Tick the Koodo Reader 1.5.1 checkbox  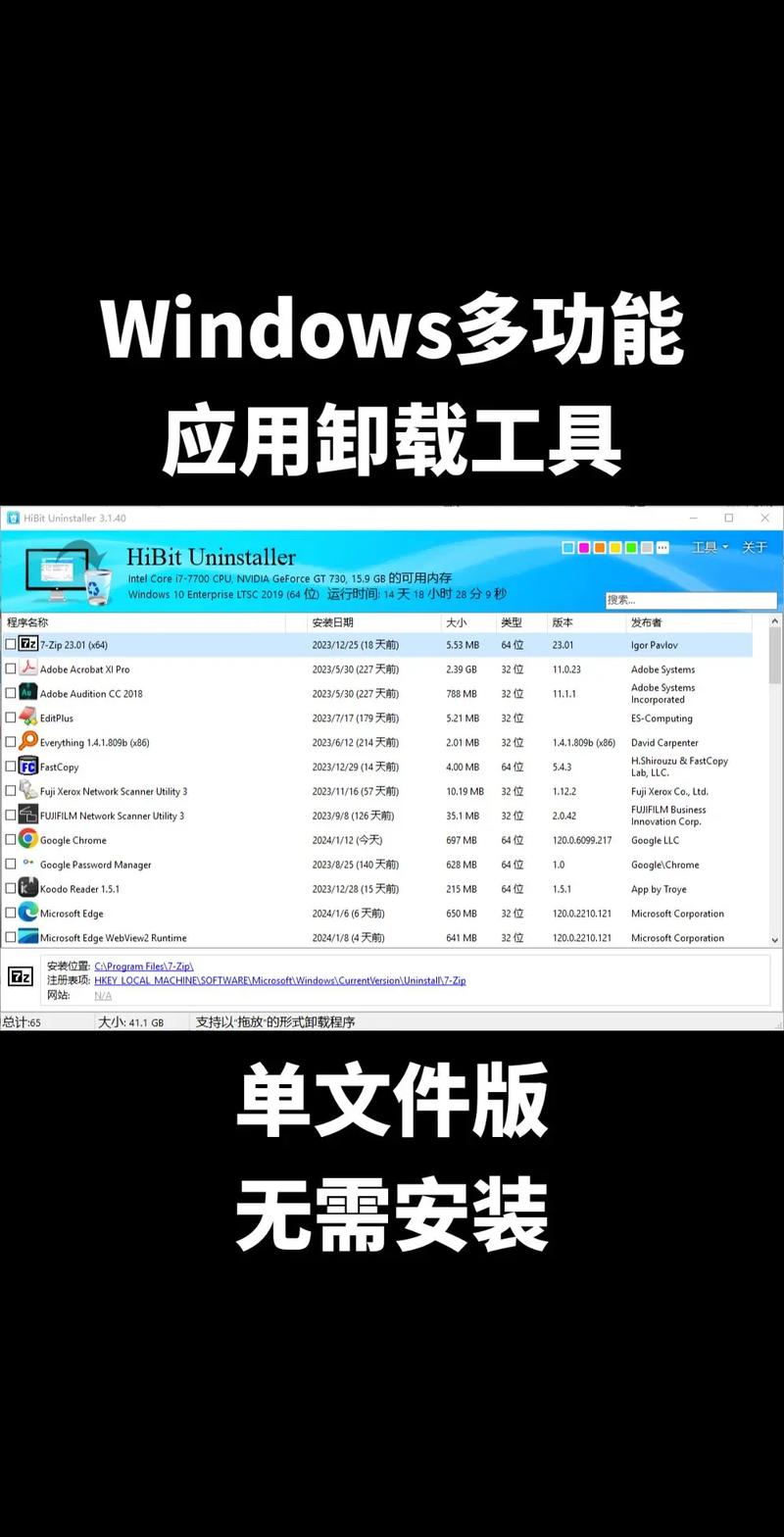[x=11, y=888]
